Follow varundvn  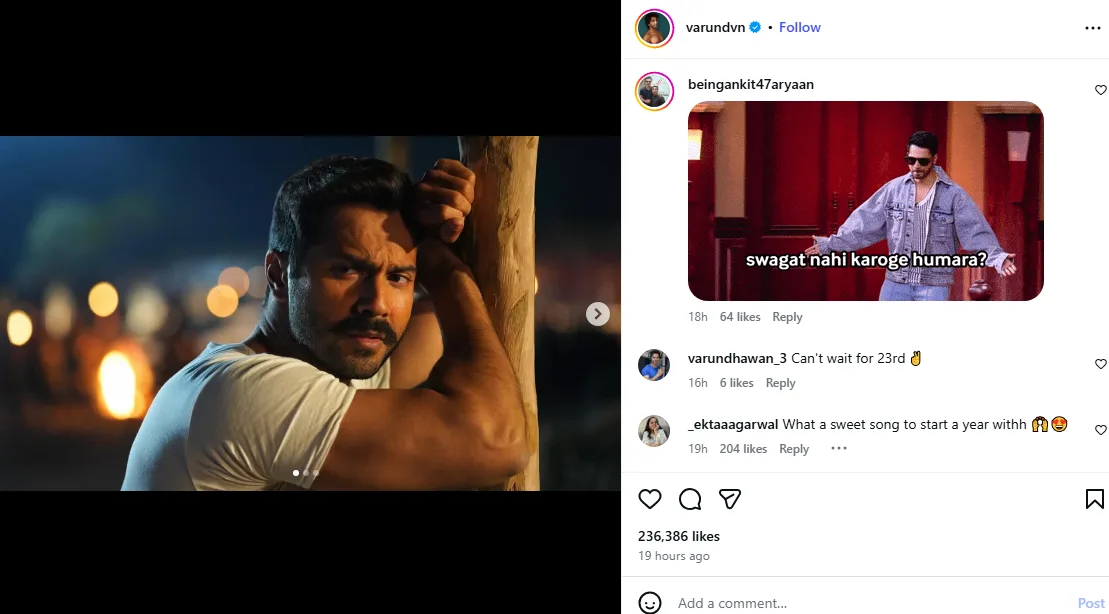[x=800, y=27]
